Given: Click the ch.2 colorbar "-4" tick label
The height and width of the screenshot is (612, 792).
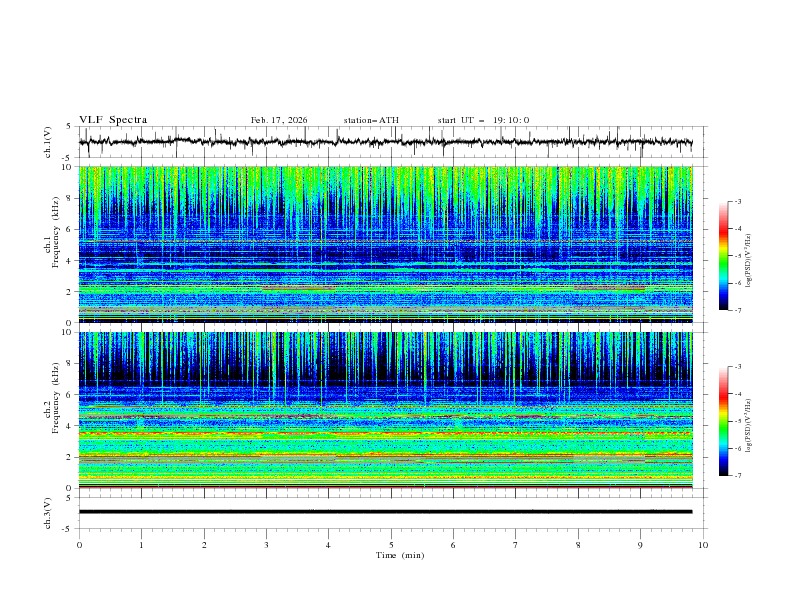Looking at the screenshot, I should pyautogui.click(x=737, y=394).
